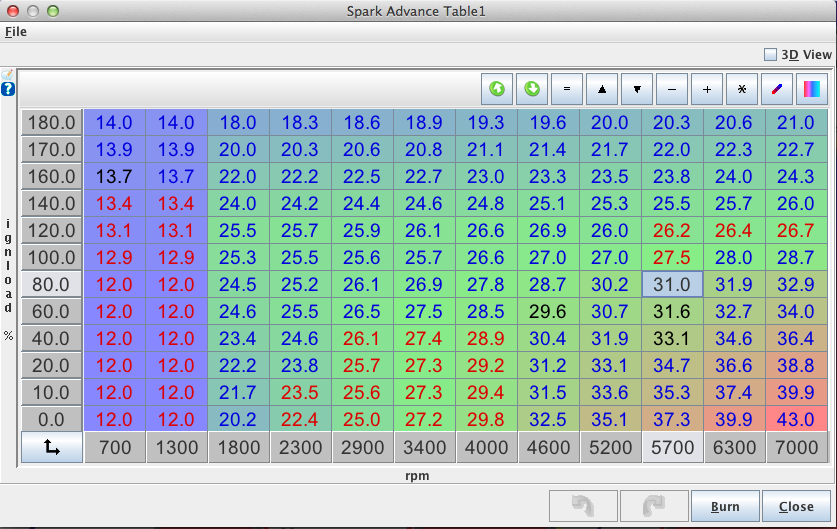
Task: Enable the 3D View checkbox
Action: [x=770, y=55]
